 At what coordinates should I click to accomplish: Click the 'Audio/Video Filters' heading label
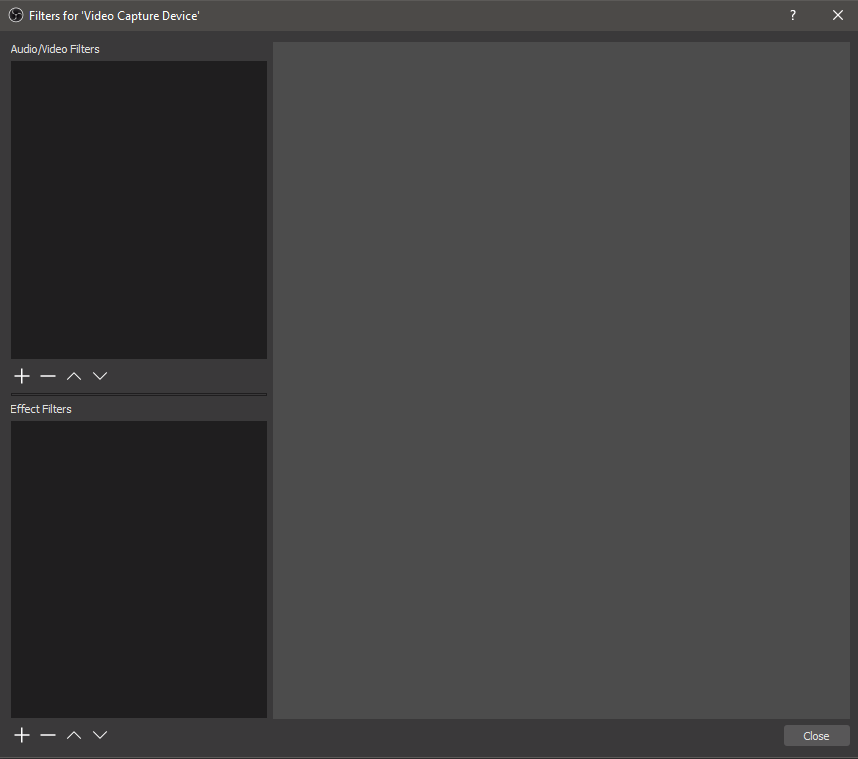pos(55,49)
